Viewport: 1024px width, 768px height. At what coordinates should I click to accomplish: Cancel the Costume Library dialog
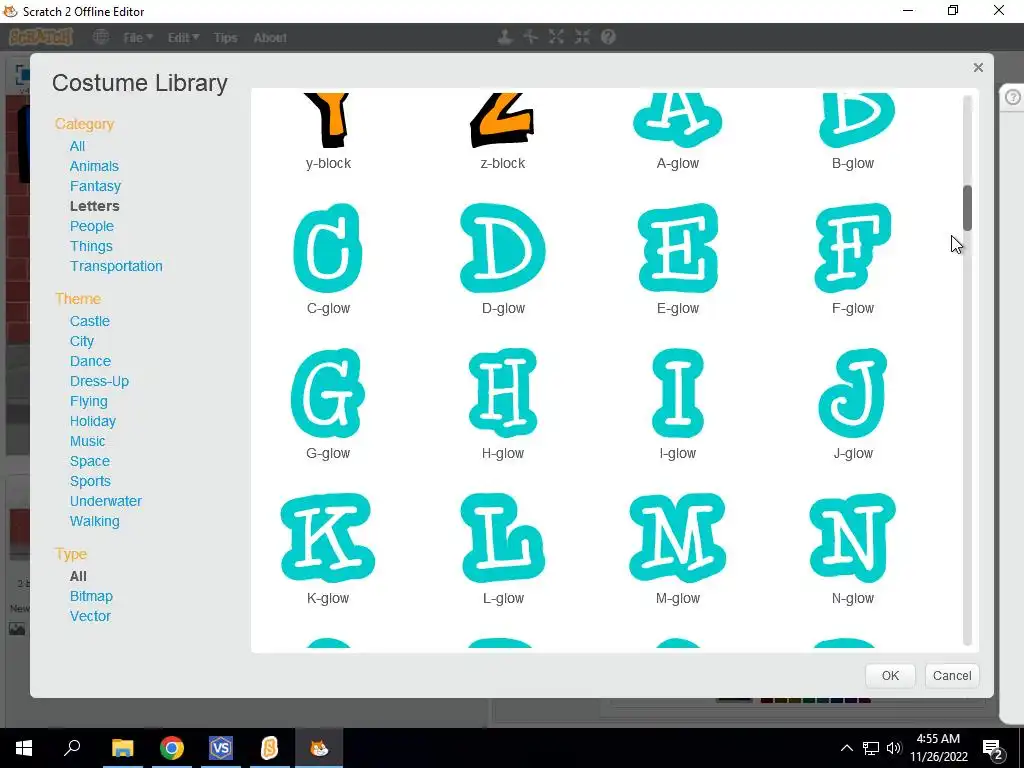click(952, 676)
